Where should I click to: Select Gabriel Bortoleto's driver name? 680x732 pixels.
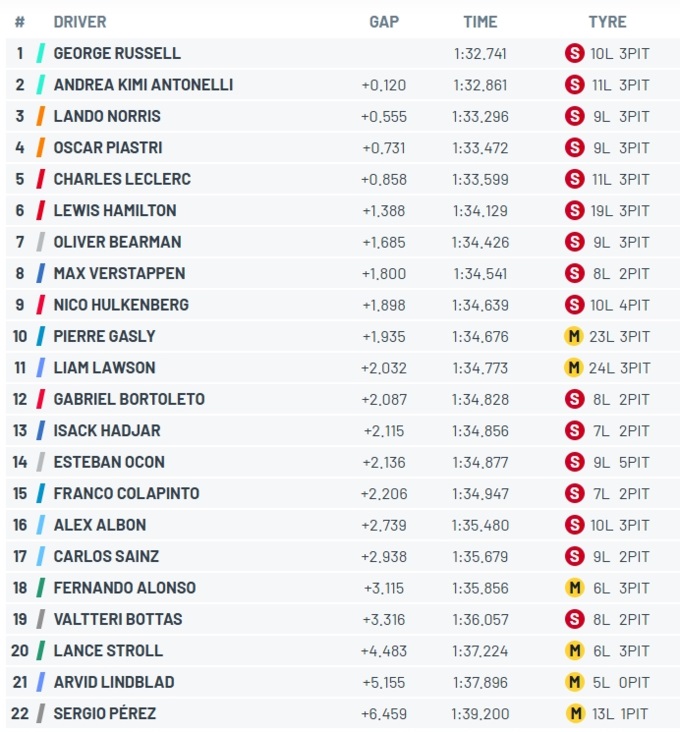click(129, 399)
